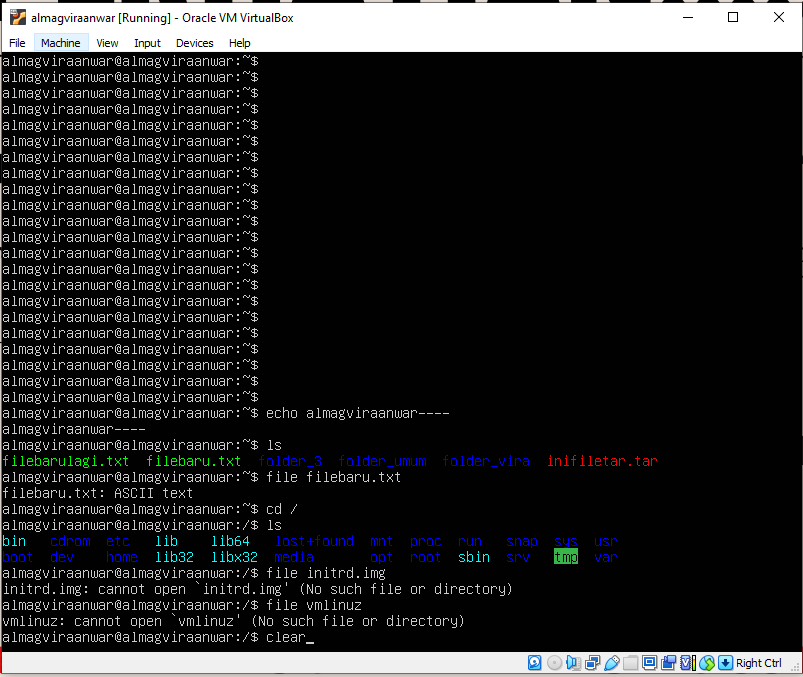Minimize the VirtualBox window
Image resolution: width=803 pixels, height=677 pixels.
688,17
